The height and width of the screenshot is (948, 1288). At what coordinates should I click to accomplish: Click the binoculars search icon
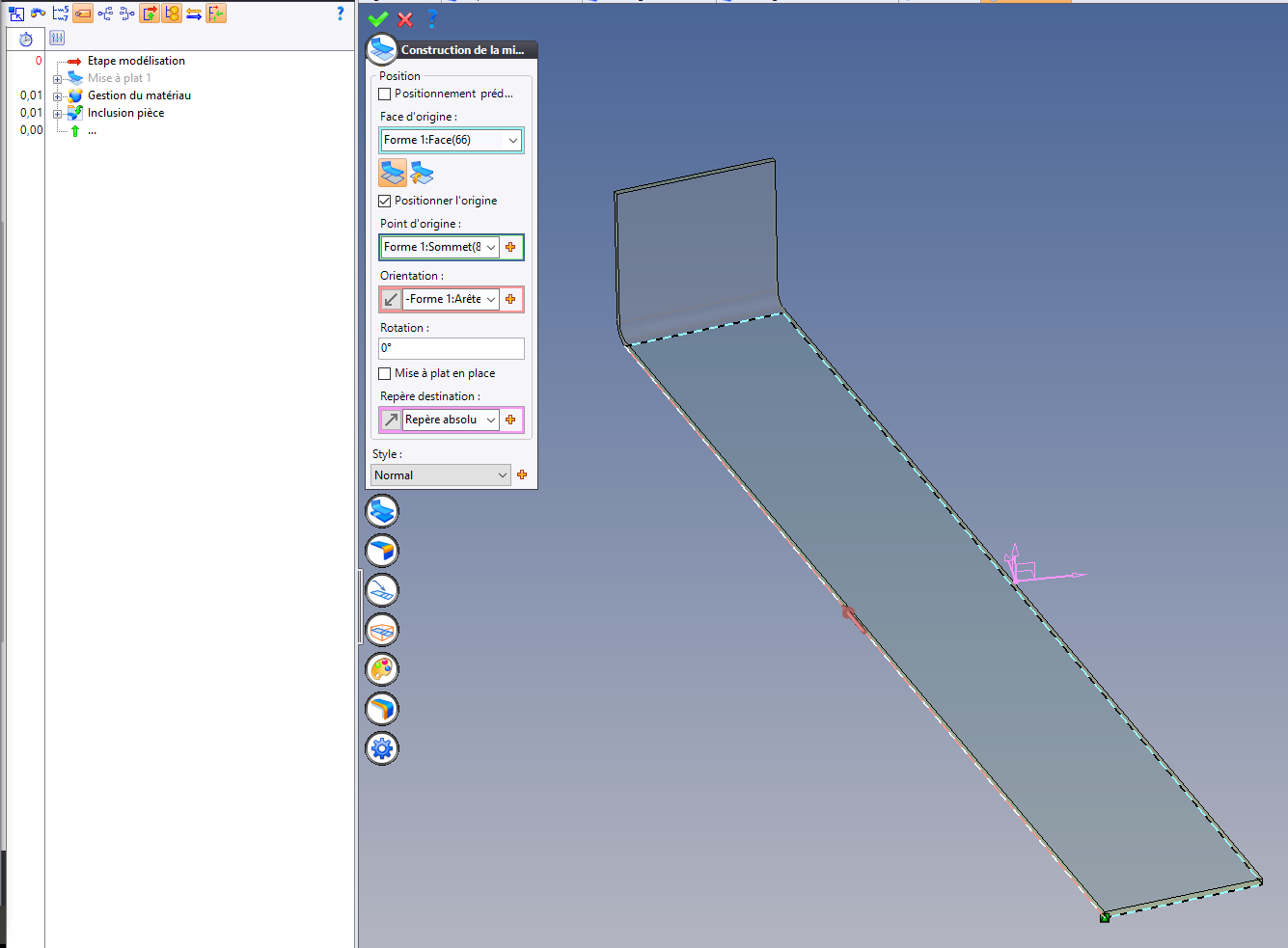click(x=38, y=14)
